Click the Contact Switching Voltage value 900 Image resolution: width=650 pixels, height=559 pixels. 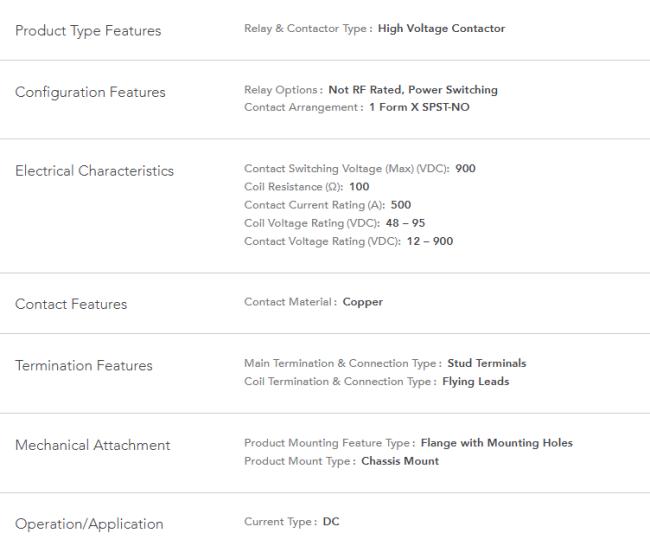point(465,169)
